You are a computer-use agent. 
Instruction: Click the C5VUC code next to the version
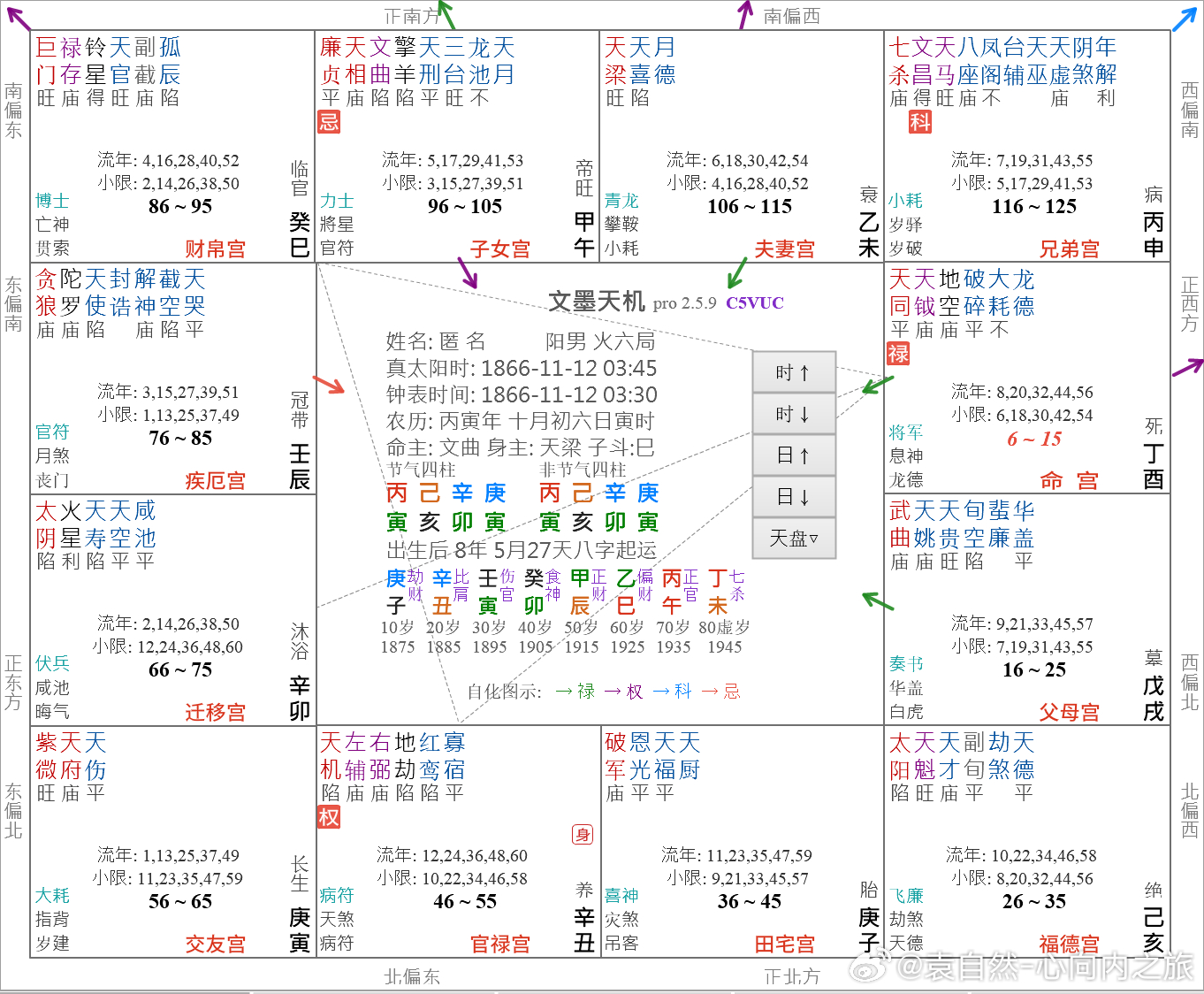755,303
